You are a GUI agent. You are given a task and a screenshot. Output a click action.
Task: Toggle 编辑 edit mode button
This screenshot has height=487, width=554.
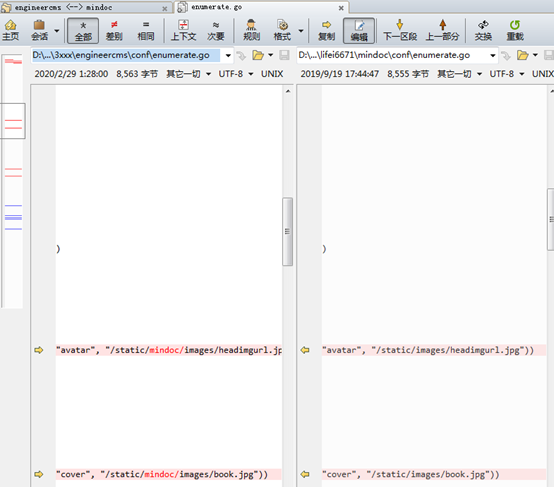(x=359, y=31)
